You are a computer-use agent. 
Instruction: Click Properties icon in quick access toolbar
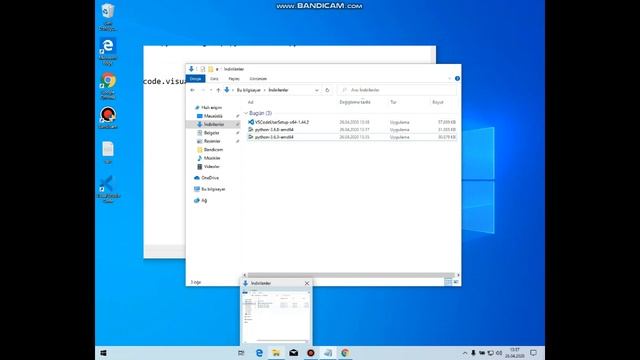pos(203,69)
